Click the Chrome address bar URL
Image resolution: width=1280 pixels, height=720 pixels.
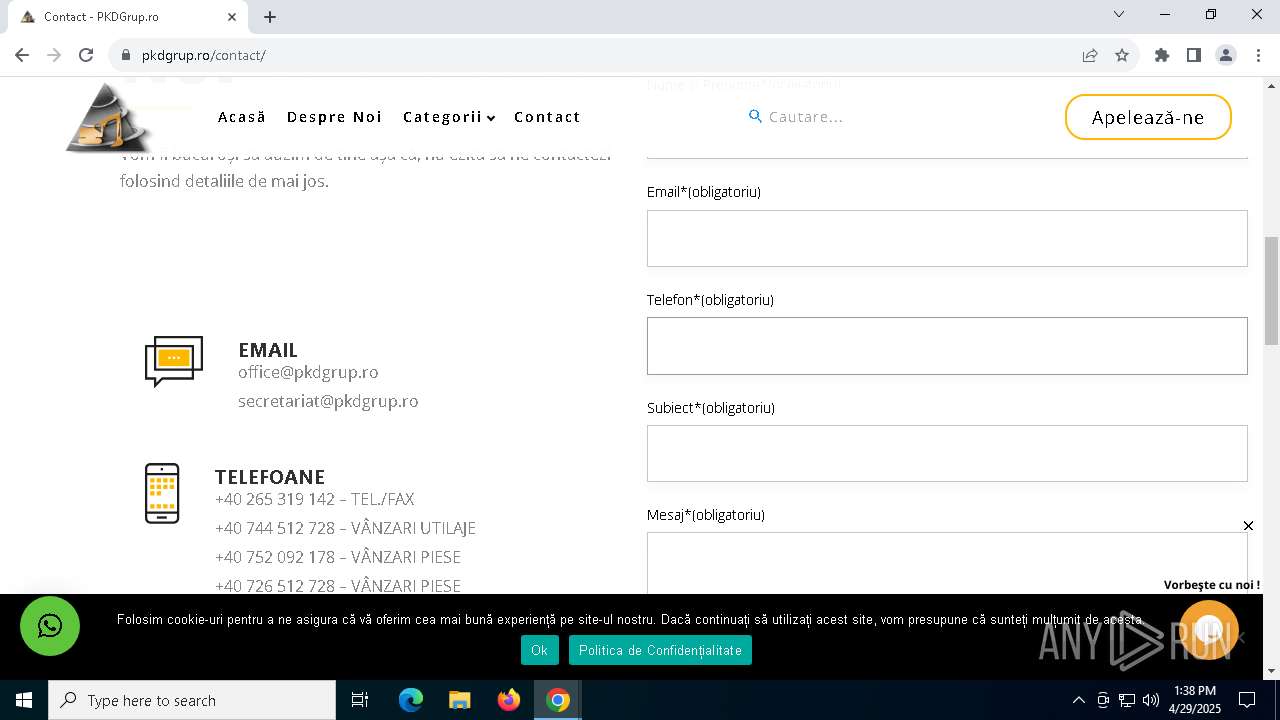tap(204, 55)
